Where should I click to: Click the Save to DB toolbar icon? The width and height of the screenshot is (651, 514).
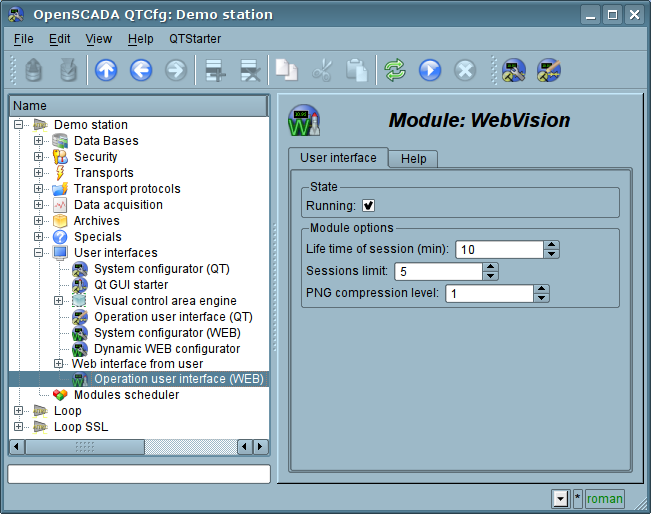click(x=69, y=70)
